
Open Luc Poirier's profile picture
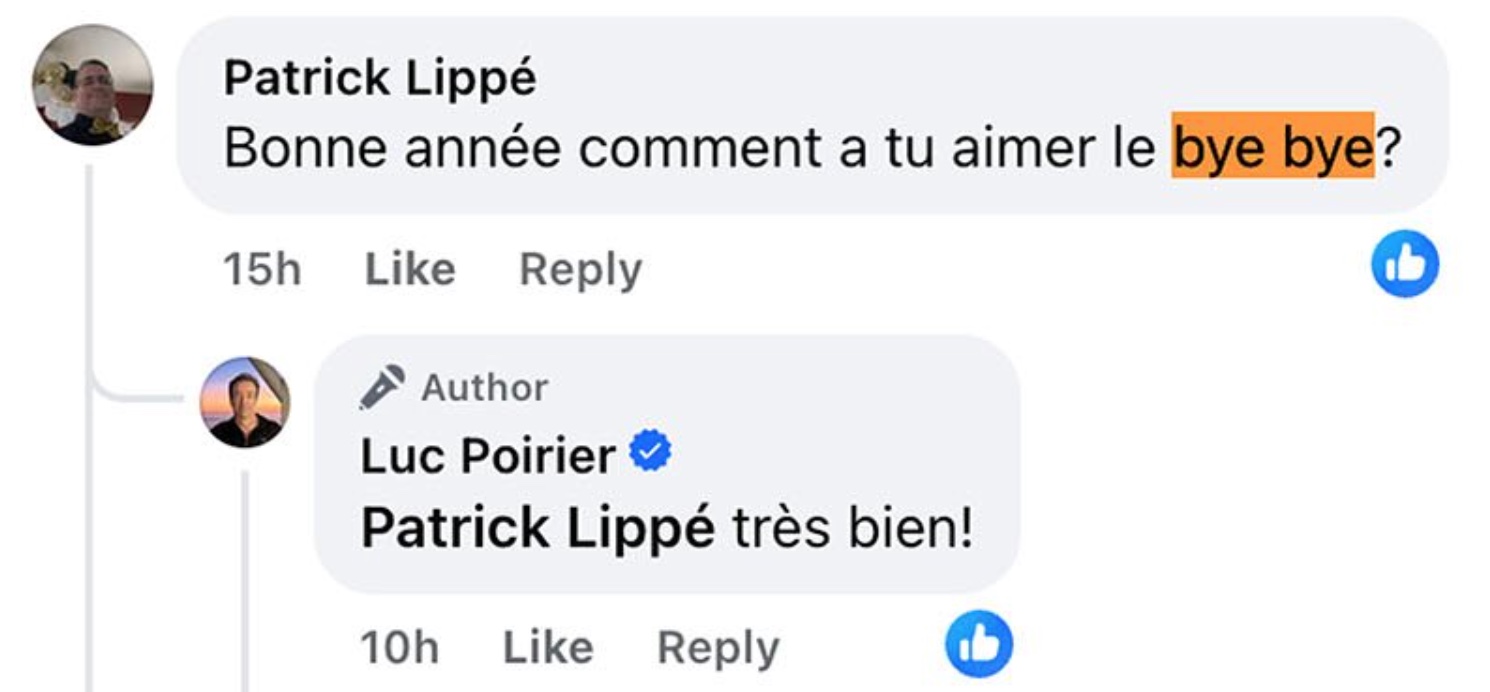pyautogui.click(x=245, y=402)
